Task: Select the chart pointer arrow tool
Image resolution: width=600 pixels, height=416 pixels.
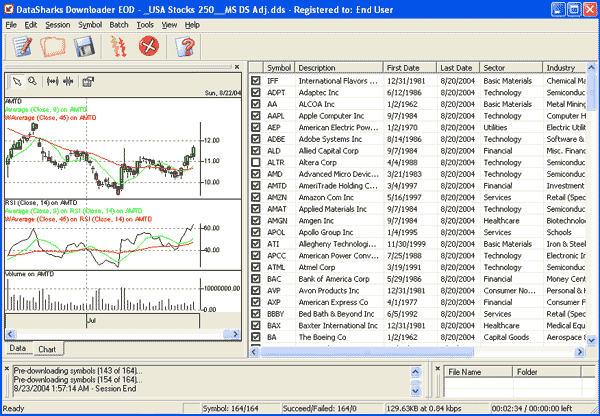Action: tap(17, 82)
